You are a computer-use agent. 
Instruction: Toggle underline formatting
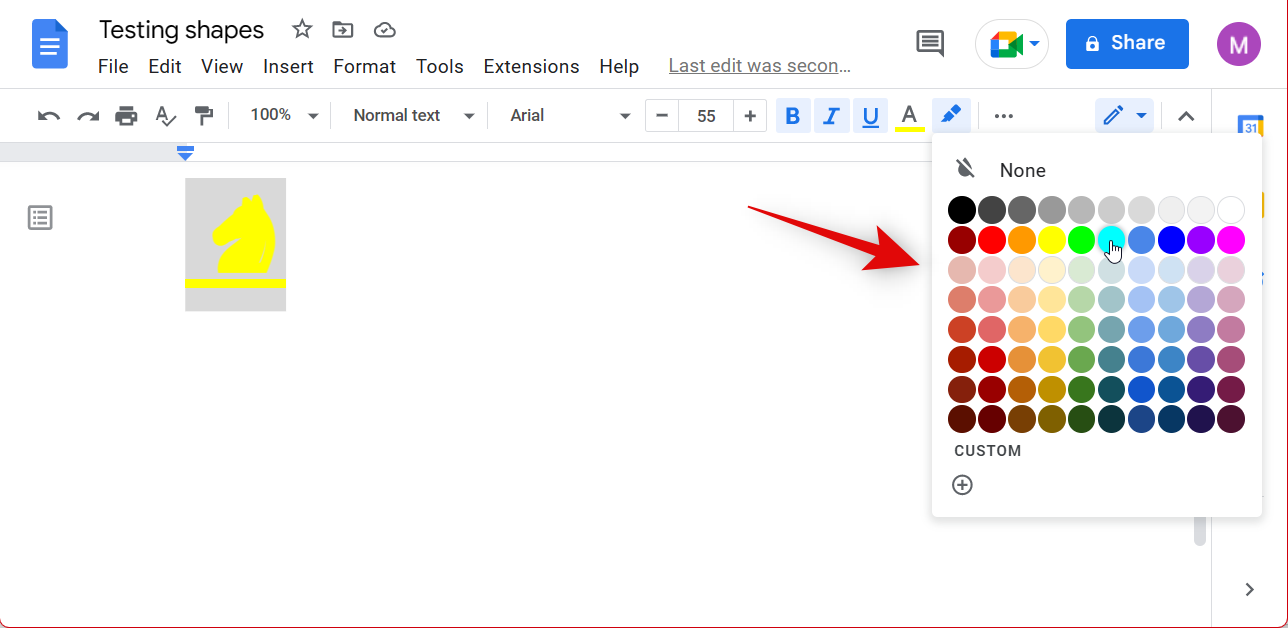click(x=870, y=116)
